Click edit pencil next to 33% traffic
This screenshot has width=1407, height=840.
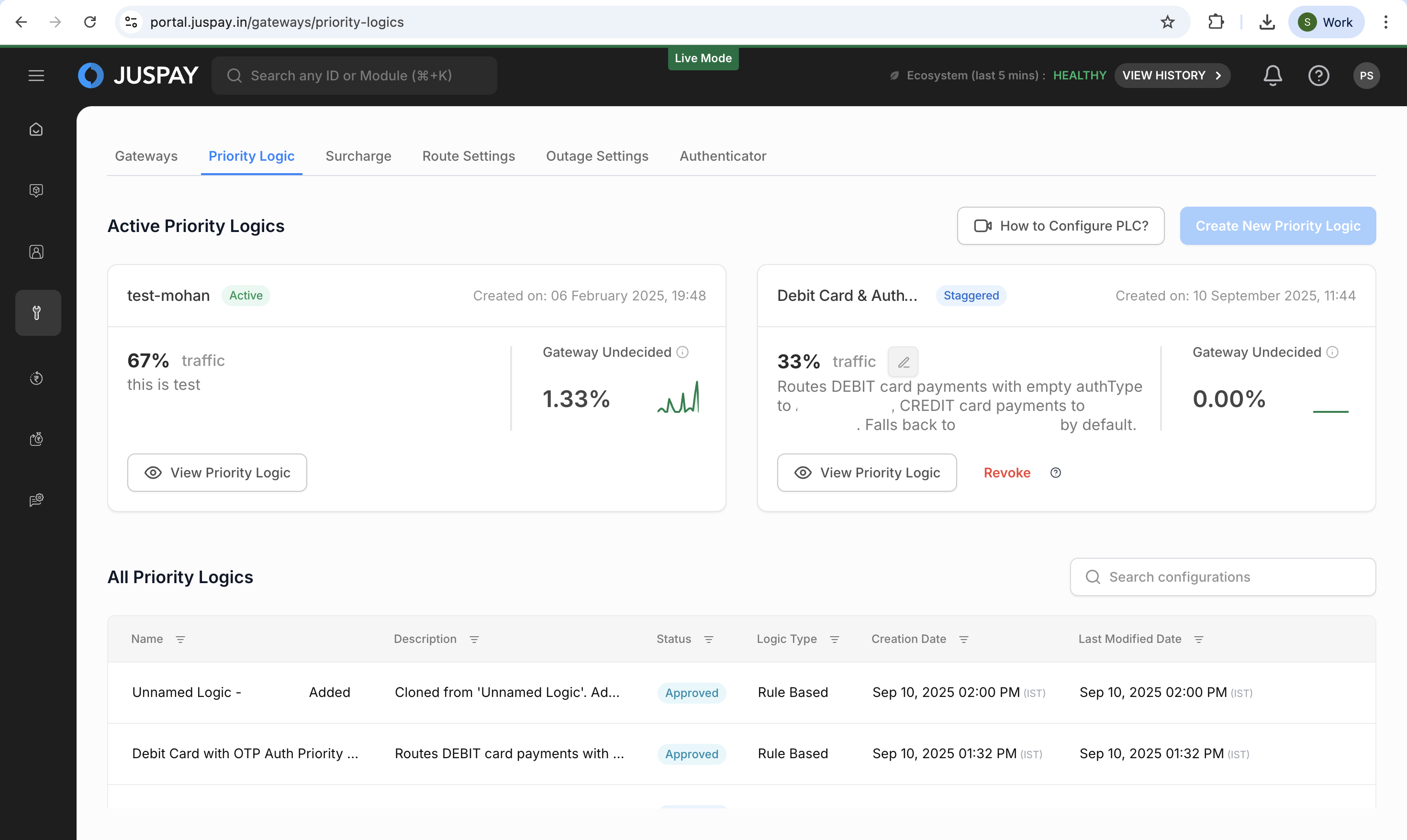click(x=903, y=362)
